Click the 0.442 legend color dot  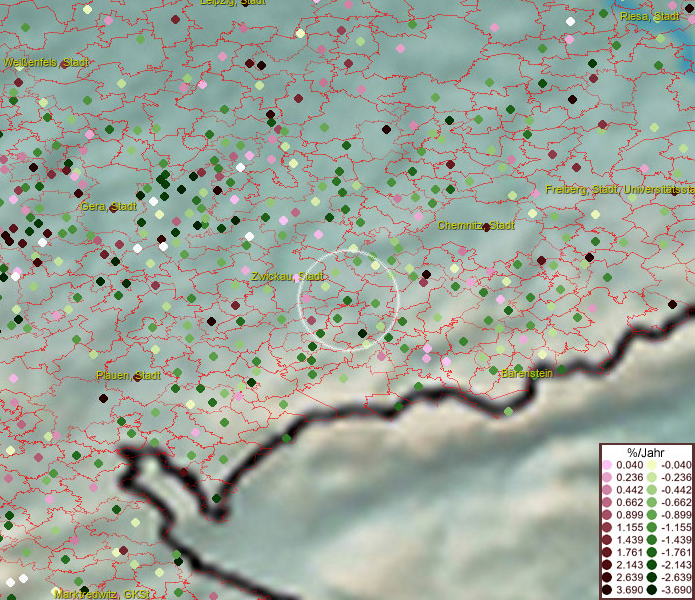[x=607, y=490]
